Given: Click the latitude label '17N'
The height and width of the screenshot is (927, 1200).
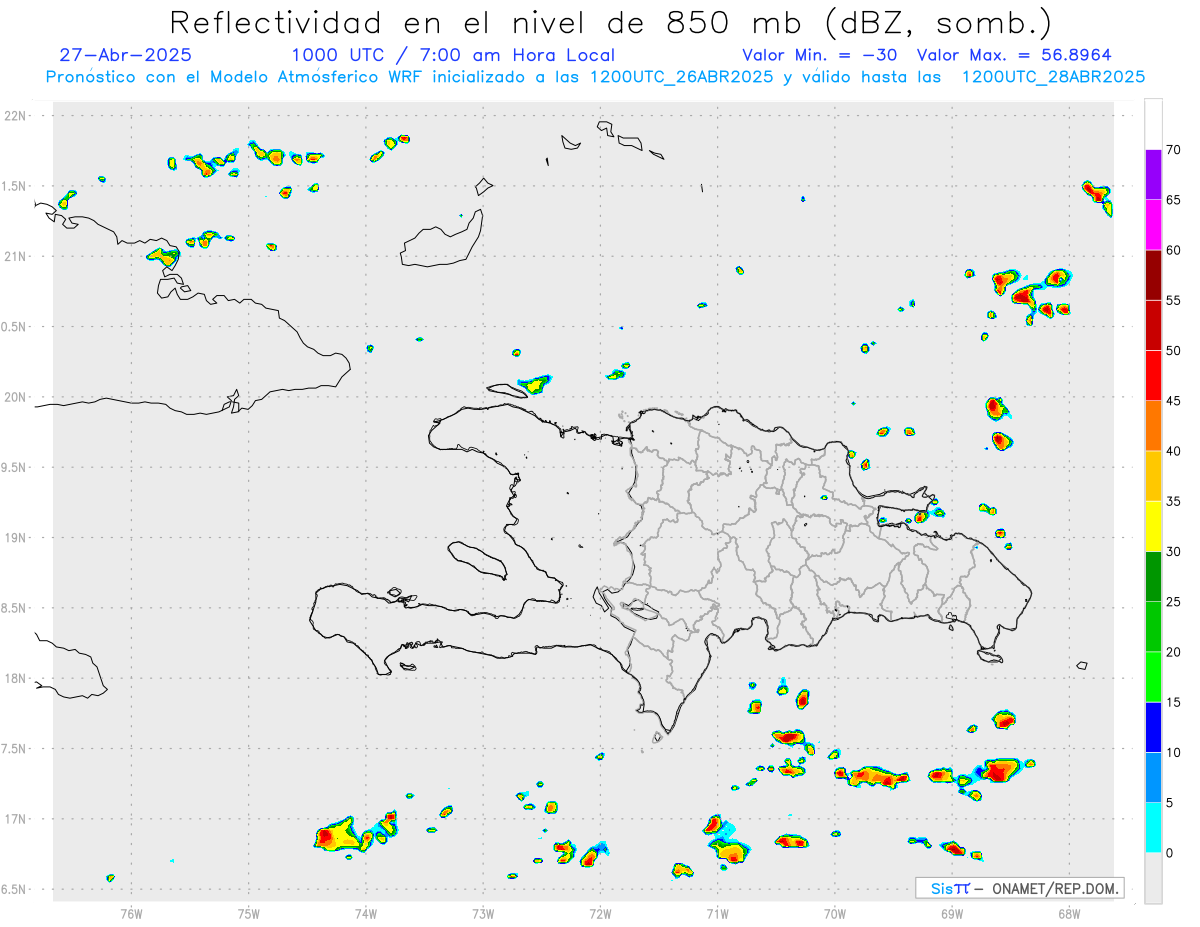Looking at the screenshot, I should tap(17, 819).
